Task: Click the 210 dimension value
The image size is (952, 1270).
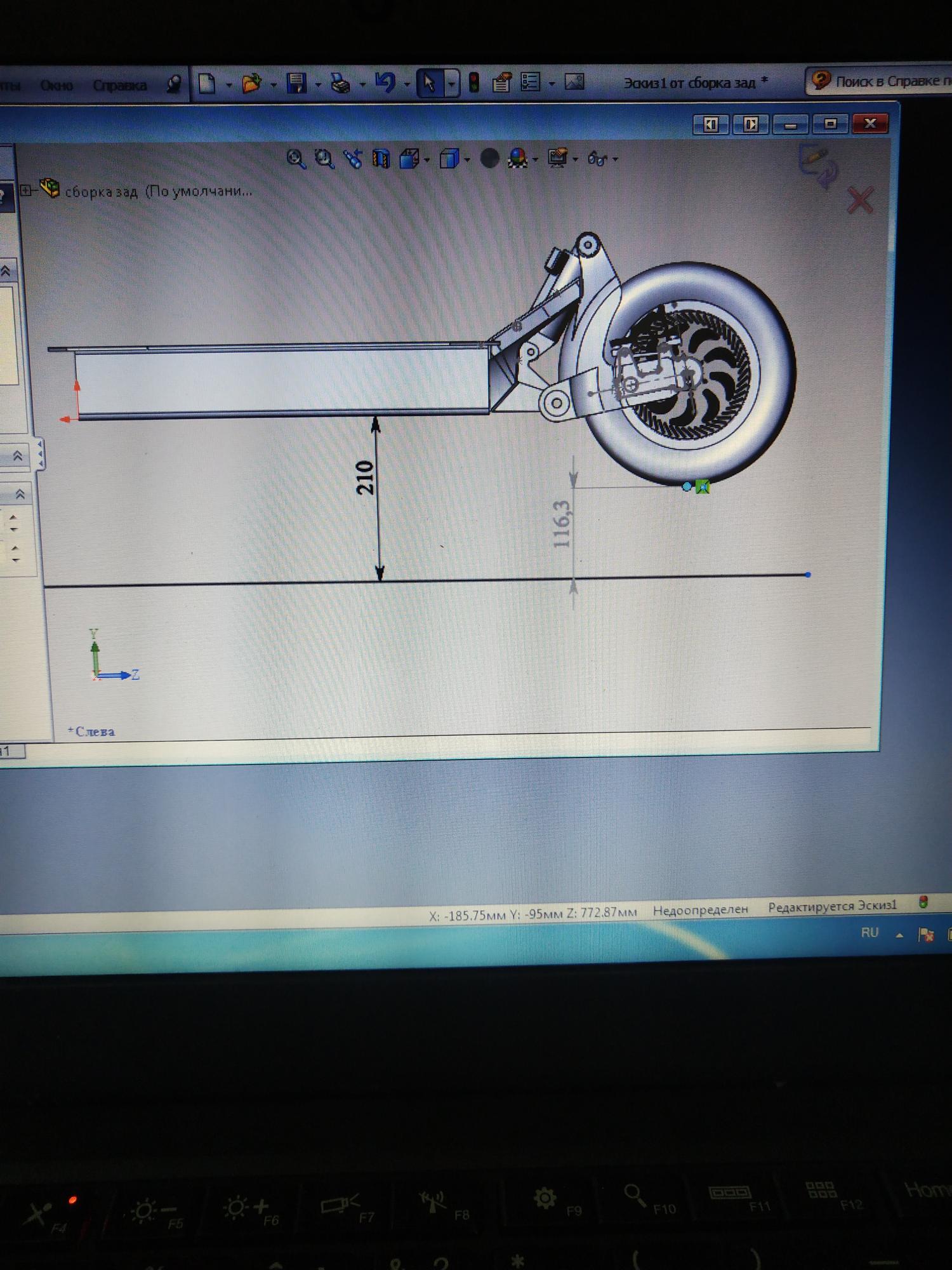Action: 364,478
